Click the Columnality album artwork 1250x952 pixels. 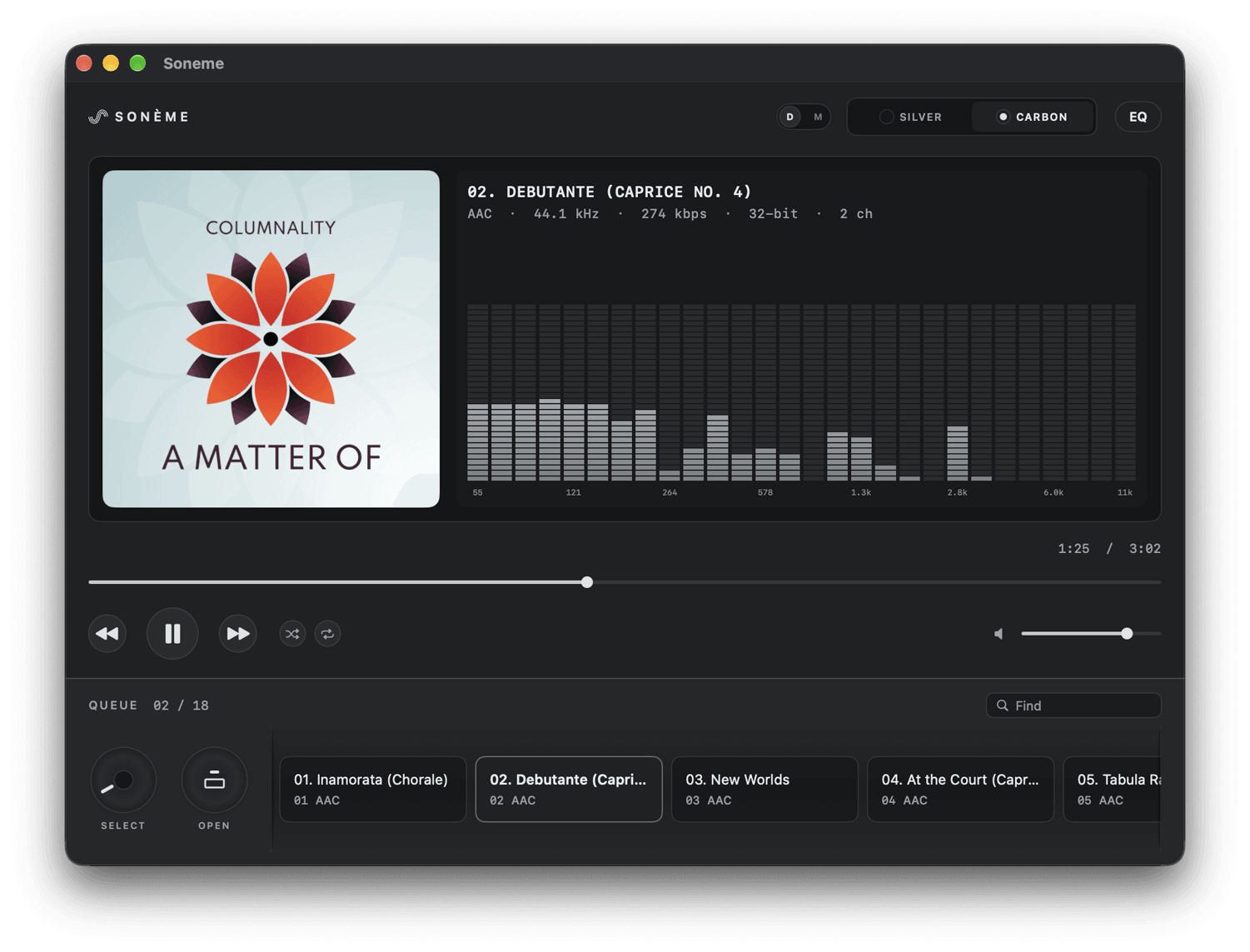[x=271, y=339]
